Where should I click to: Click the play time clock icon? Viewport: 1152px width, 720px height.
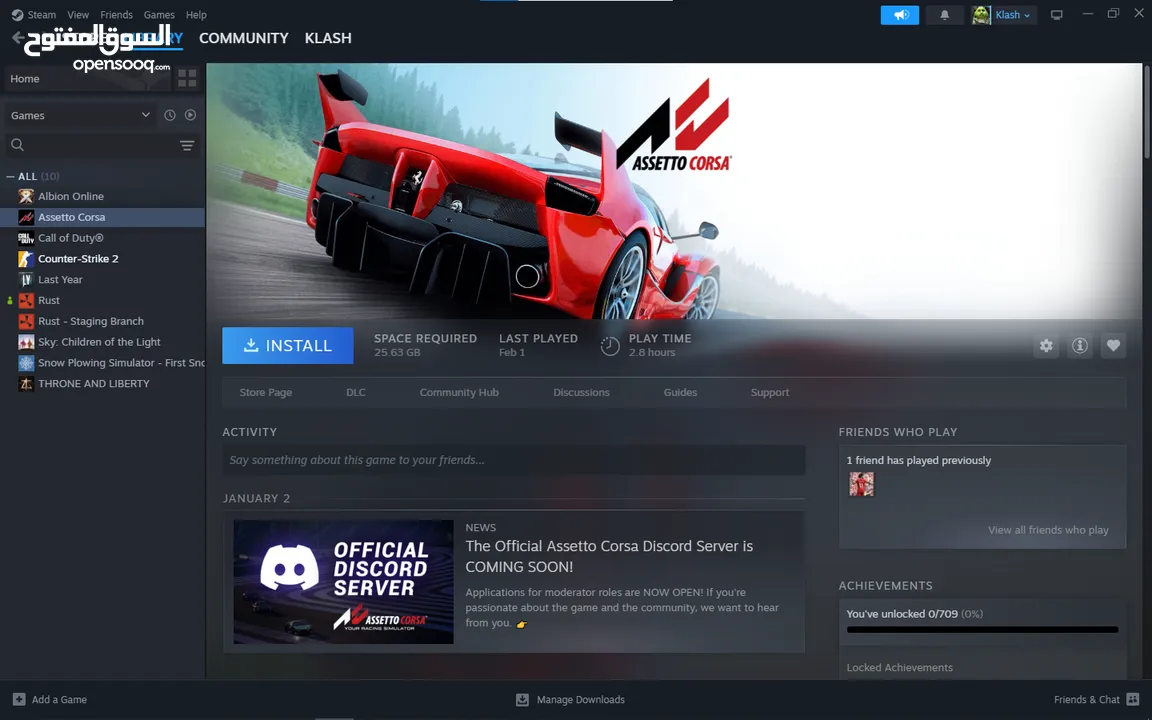click(x=610, y=345)
